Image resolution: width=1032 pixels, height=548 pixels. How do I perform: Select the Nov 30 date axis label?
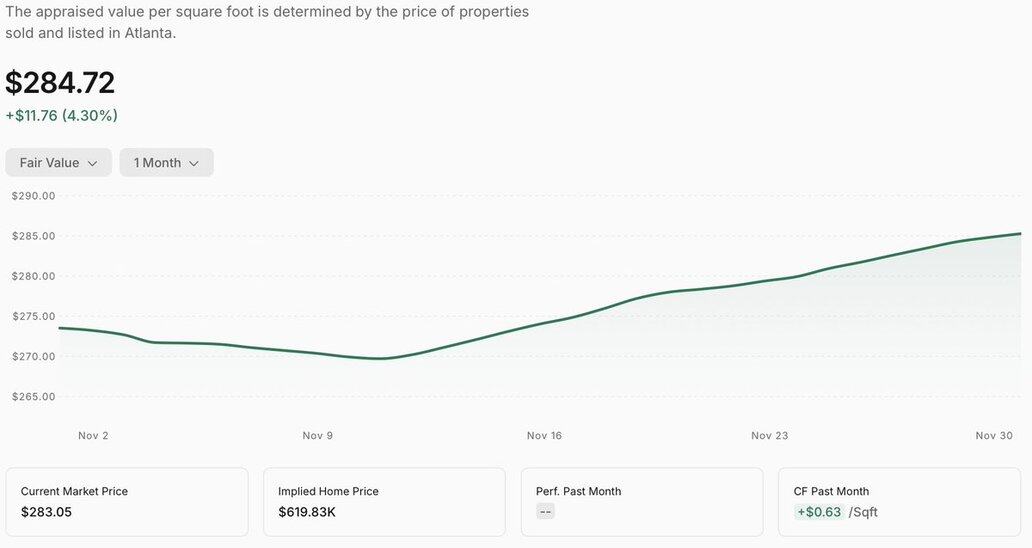pos(994,436)
